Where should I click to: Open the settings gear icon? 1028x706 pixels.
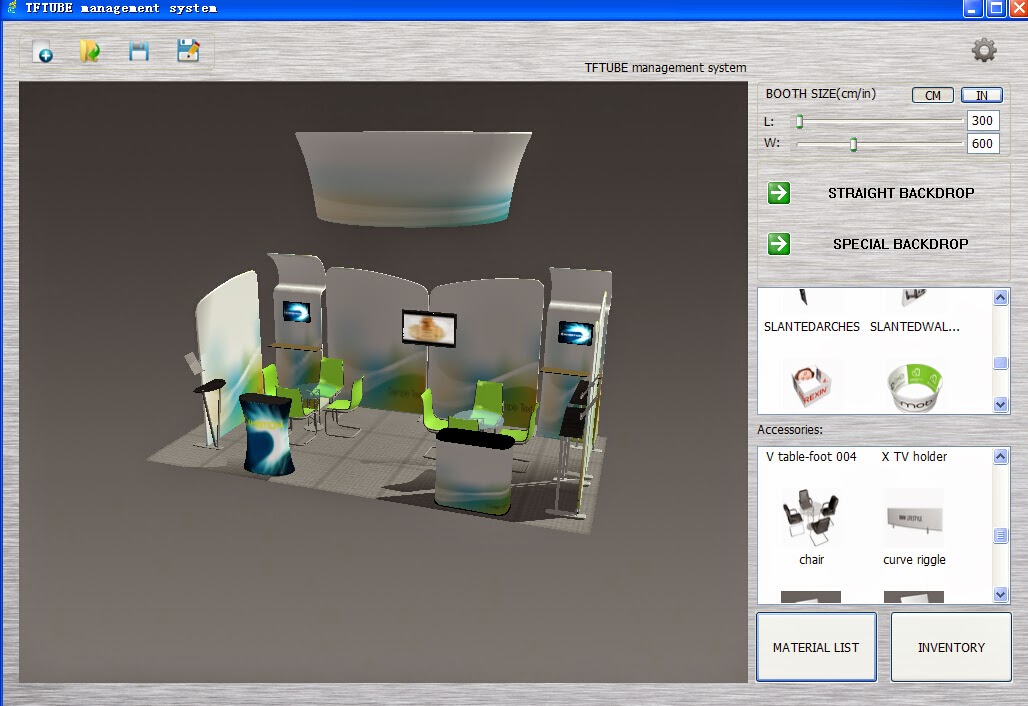tap(982, 48)
